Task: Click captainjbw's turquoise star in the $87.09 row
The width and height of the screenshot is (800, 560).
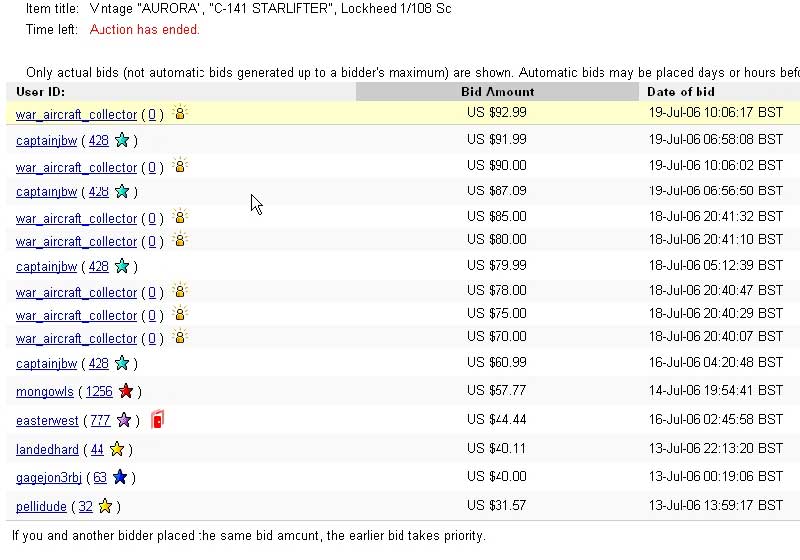Action: 122,191
